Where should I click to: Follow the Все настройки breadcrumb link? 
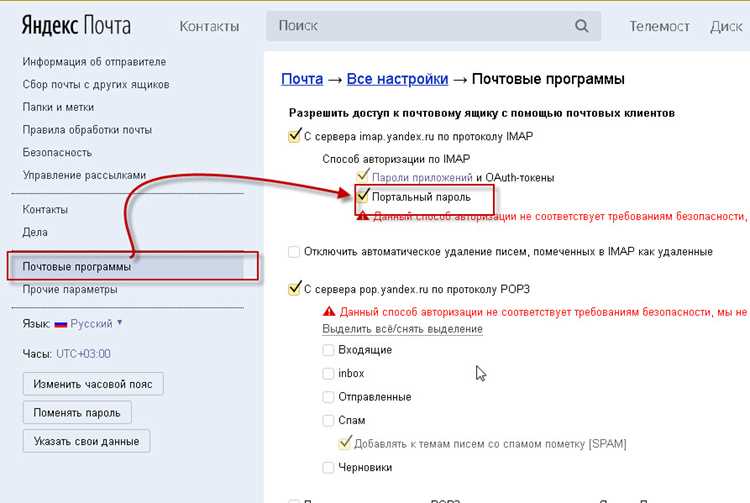[397, 79]
